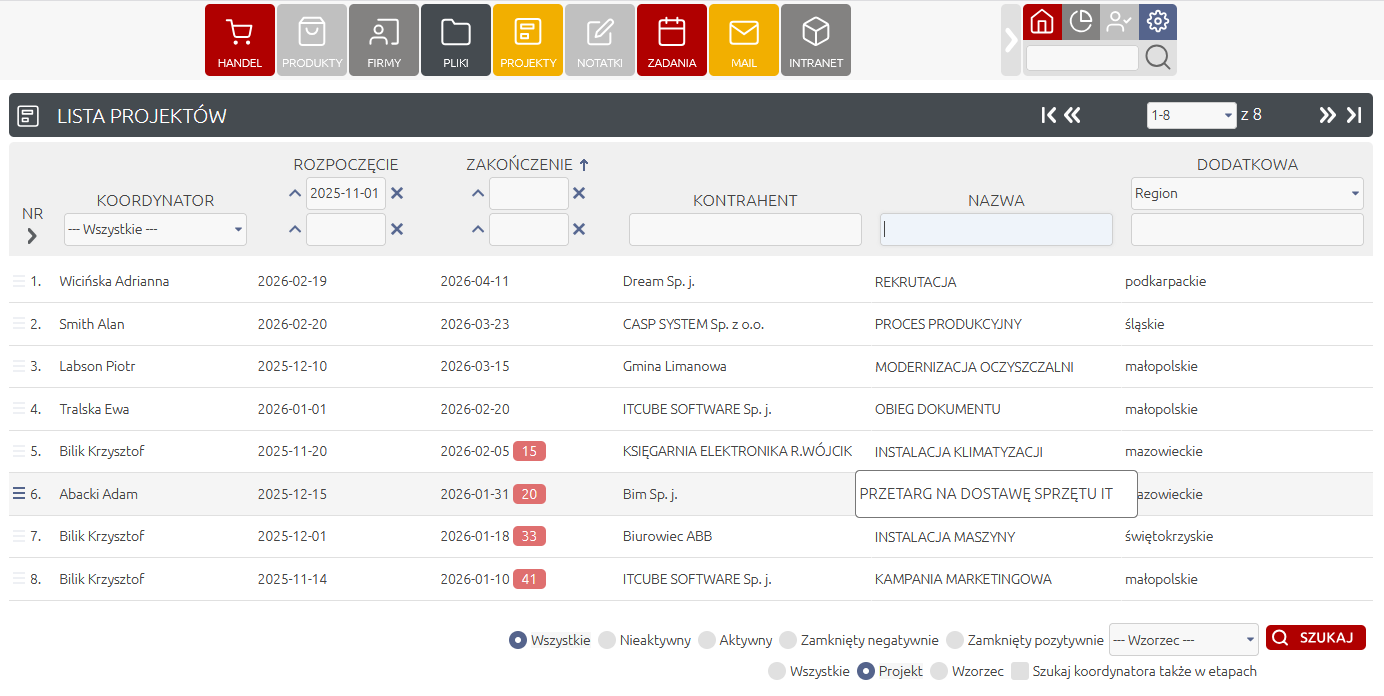Click the Kontrahent filter text field
The image size is (1384, 696).
coord(745,230)
